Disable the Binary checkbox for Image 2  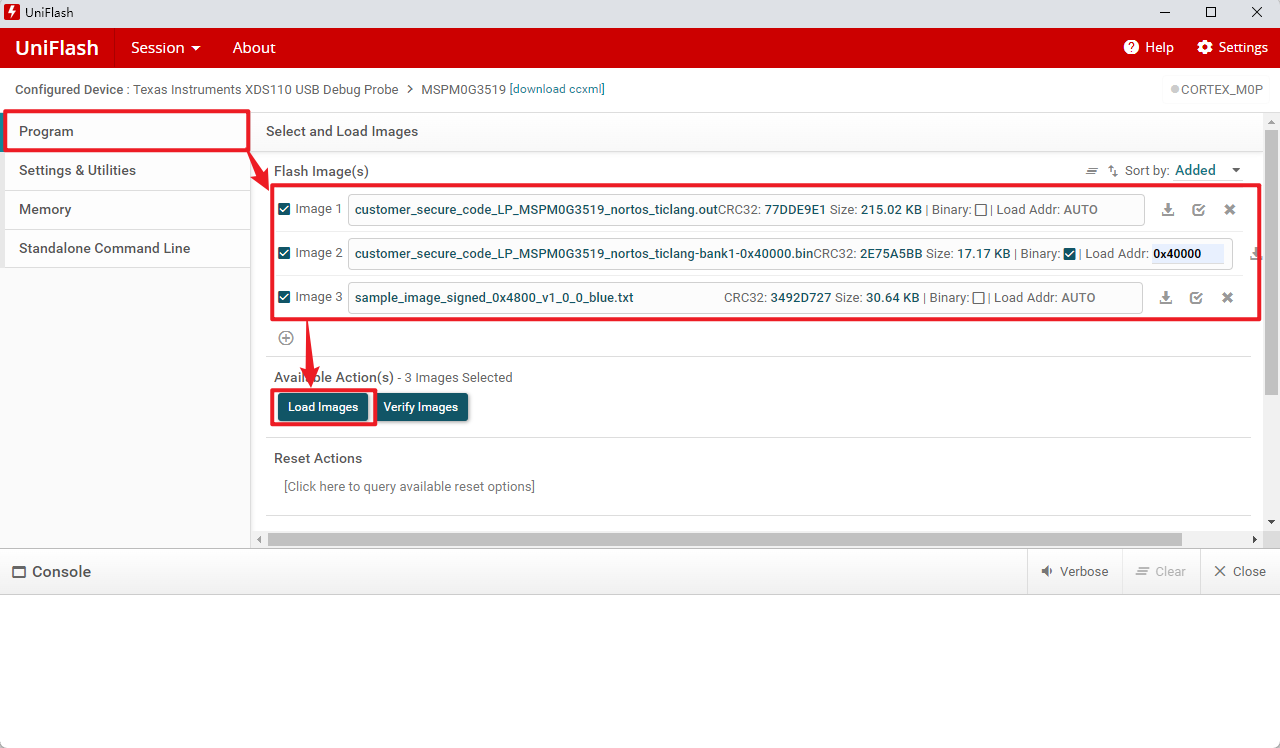point(1070,254)
